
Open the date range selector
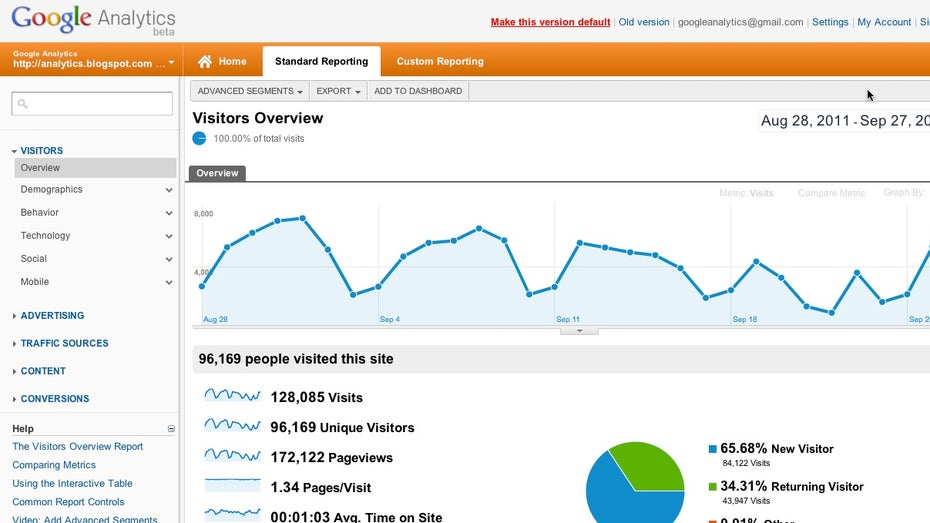[x=845, y=121]
